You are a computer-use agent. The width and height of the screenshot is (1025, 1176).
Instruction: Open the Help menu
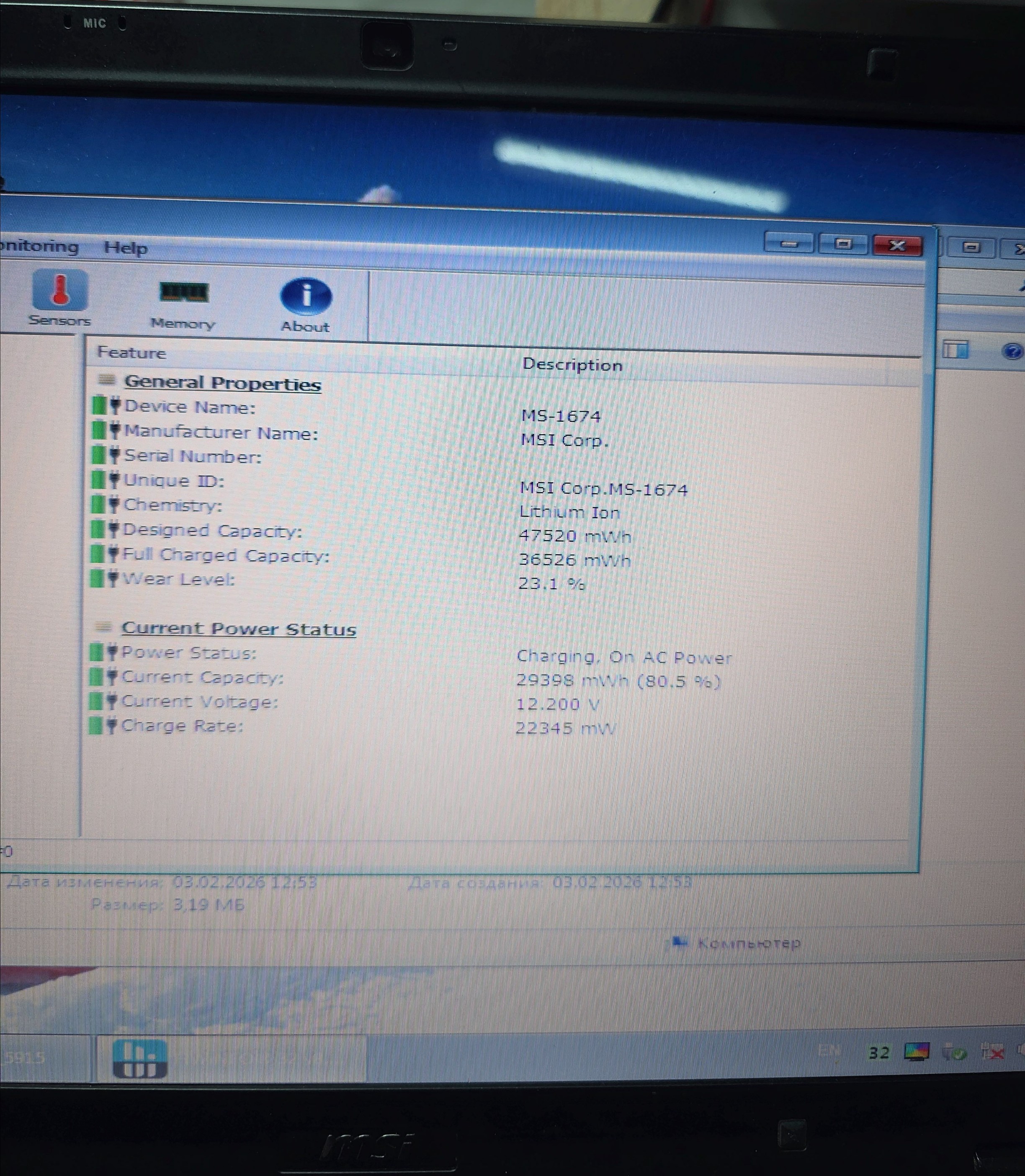[x=125, y=248]
